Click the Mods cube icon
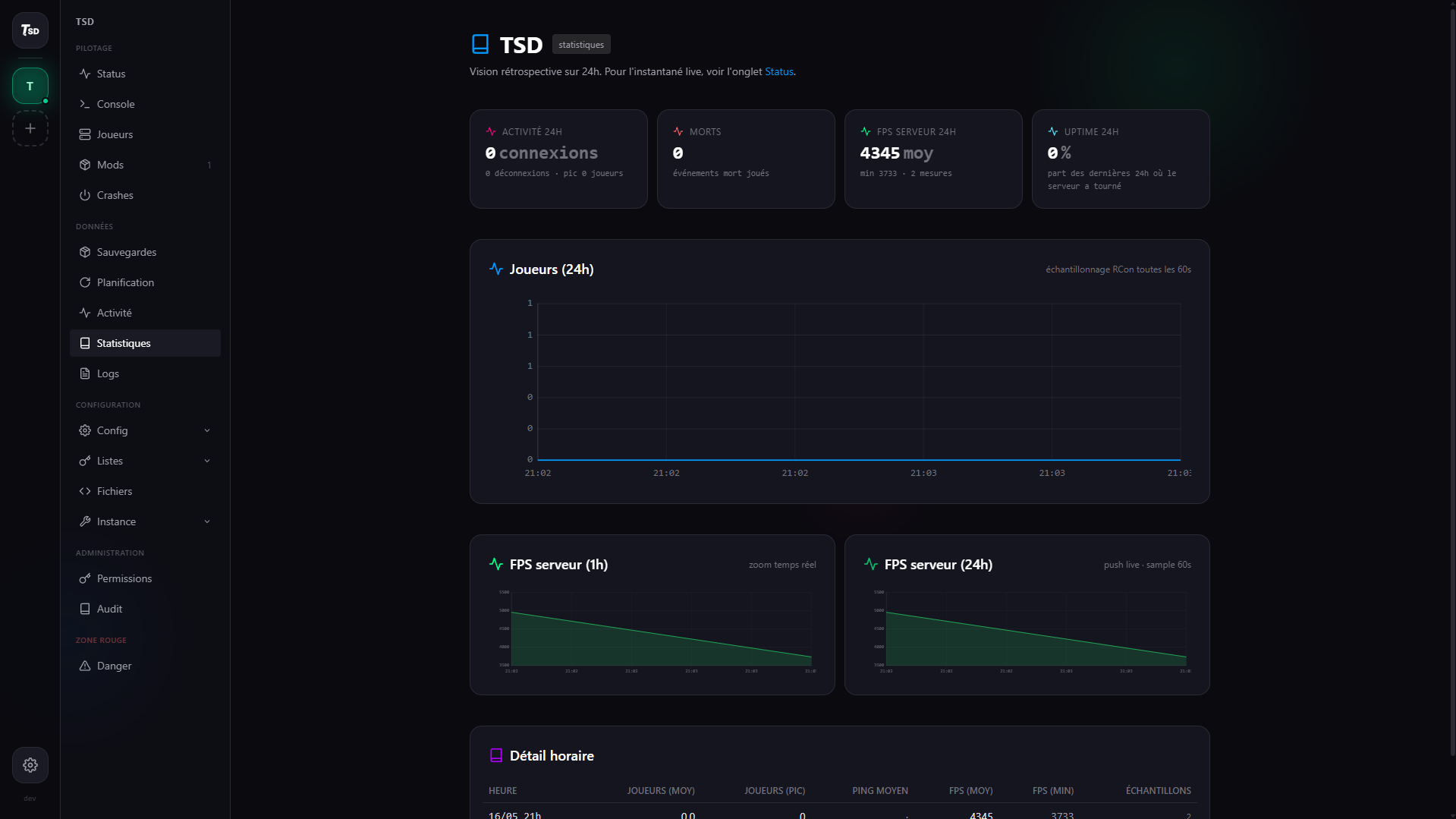This screenshot has width=1456, height=819. pyautogui.click(x=85, y=165)
